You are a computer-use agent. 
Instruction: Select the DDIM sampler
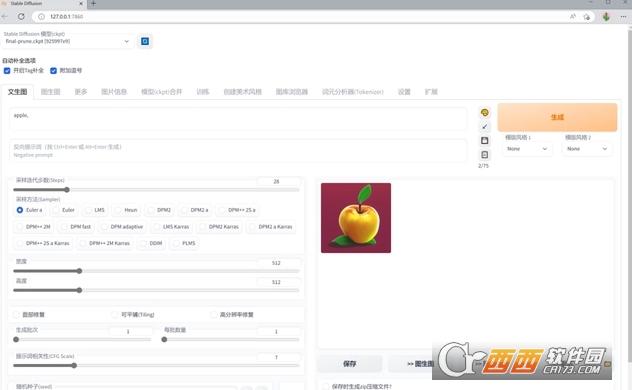(143, 243)
